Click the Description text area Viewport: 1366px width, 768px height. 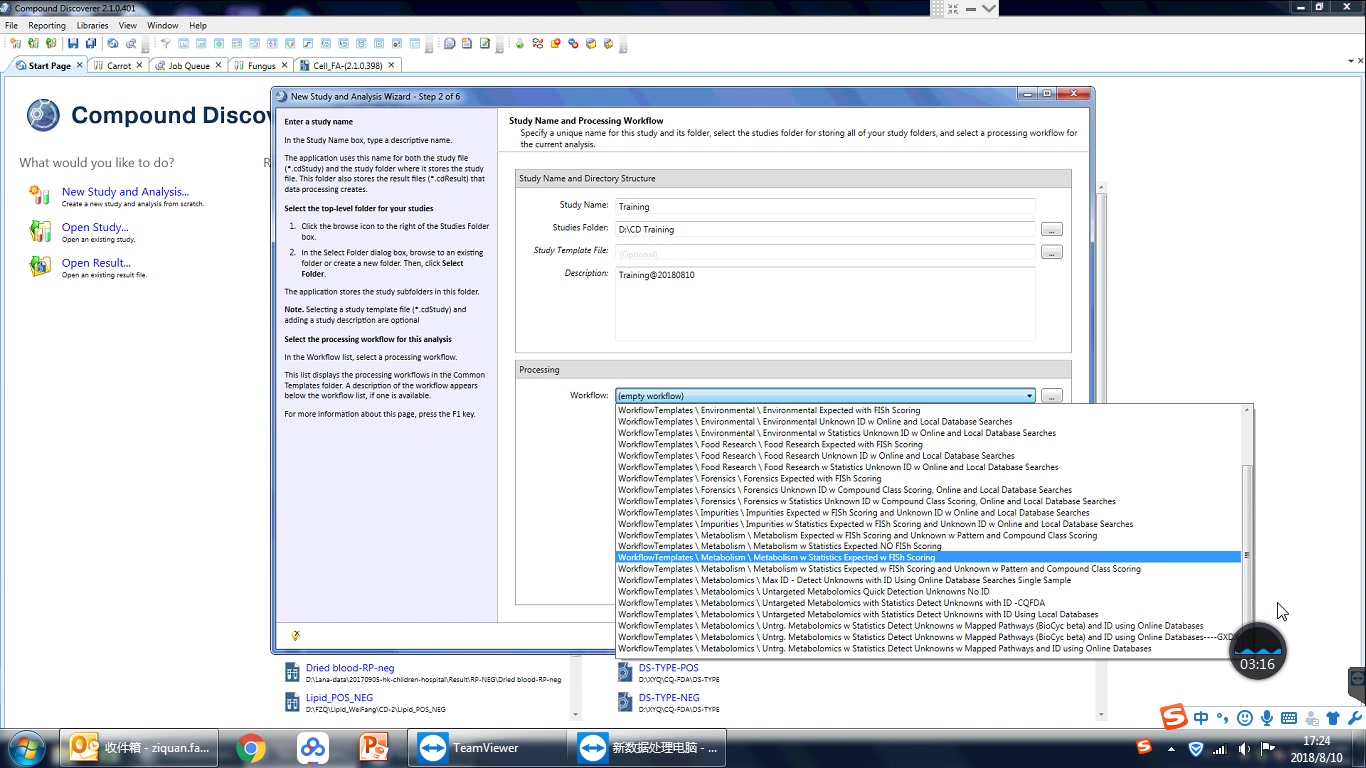point(825,303)
